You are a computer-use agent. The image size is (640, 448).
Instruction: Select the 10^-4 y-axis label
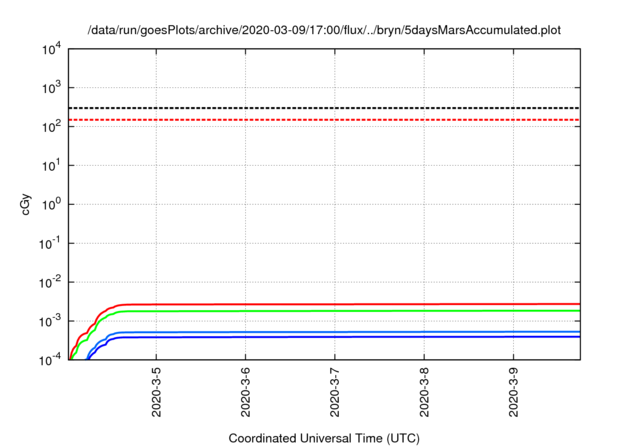pos(50,360)
